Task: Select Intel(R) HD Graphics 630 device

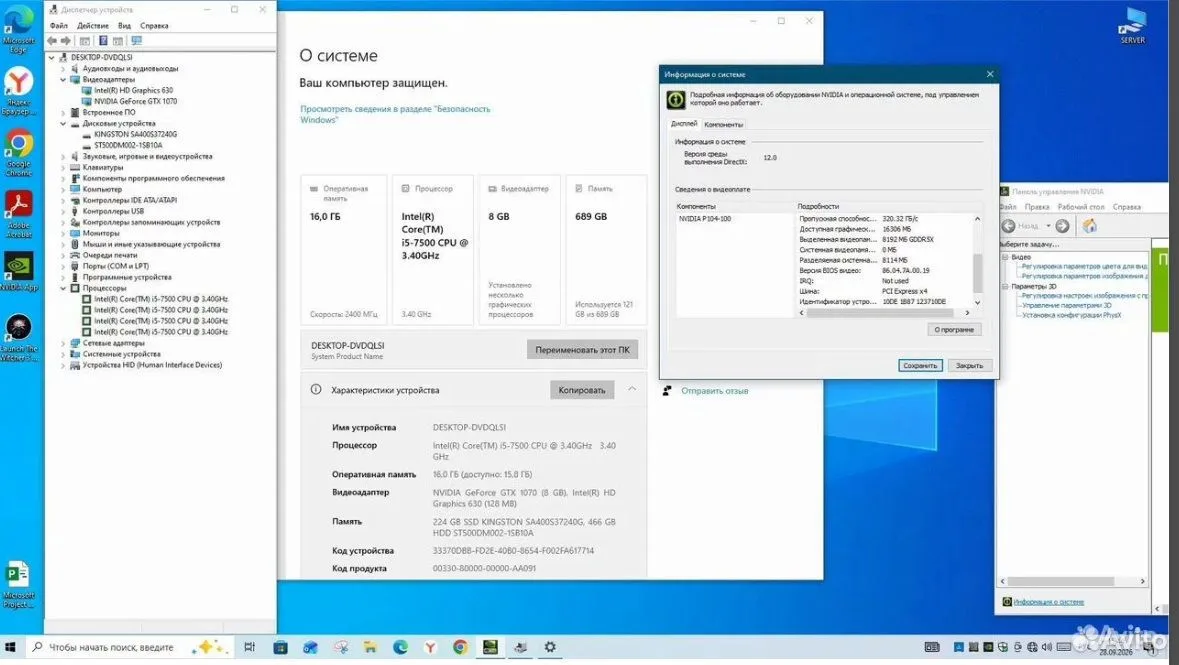Action: [x=133, y=90]
